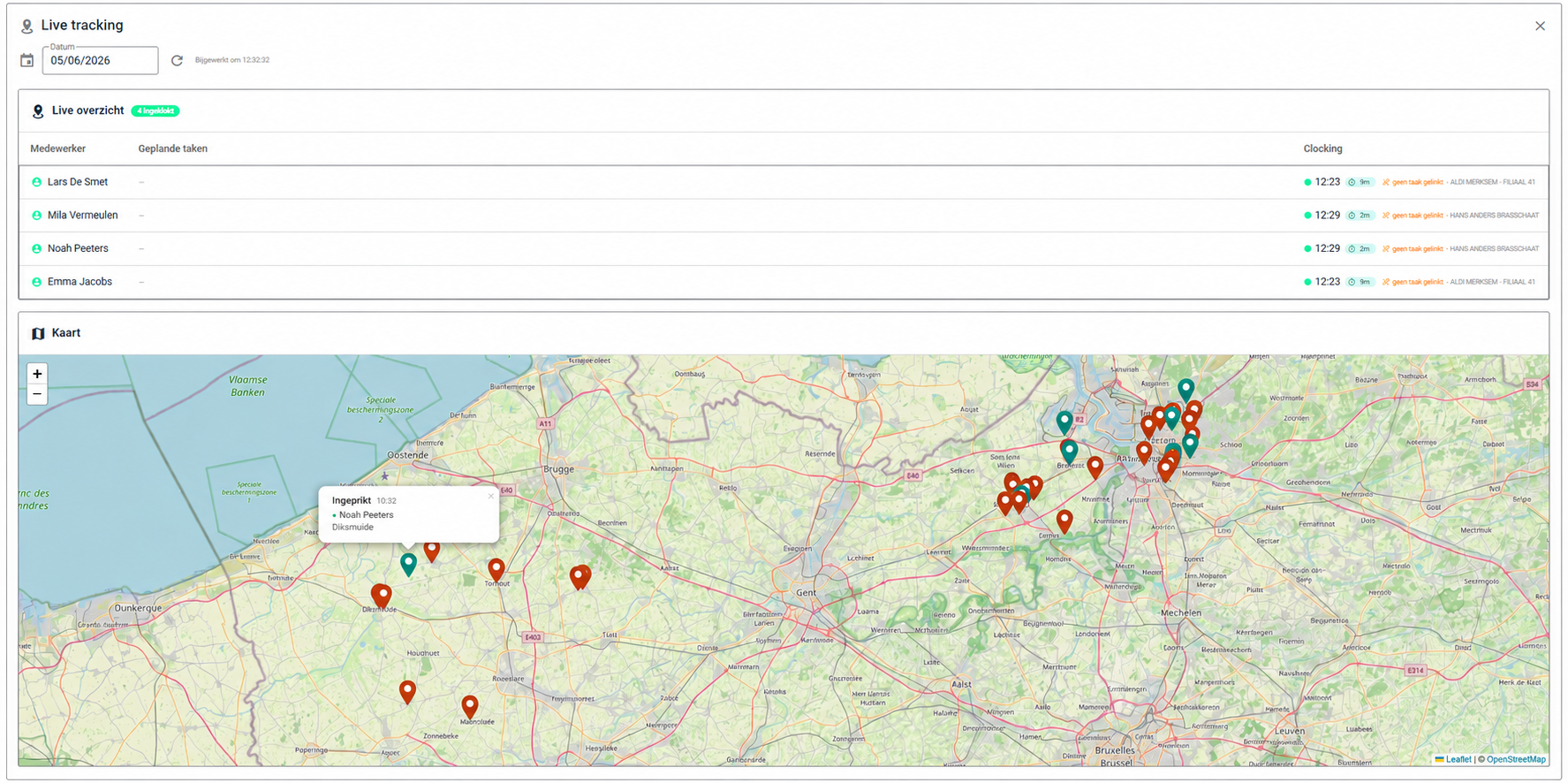Viewport: 1568px width, 783px height.
Task: Select the red marker at Diksmuide
Action: click(x=382, y=596)
